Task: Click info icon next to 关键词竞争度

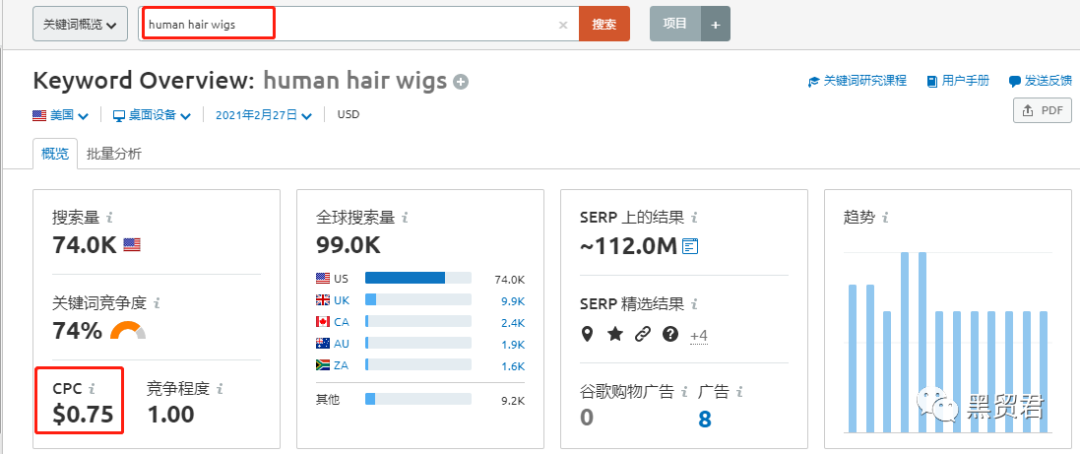Action: click(157, 302)
